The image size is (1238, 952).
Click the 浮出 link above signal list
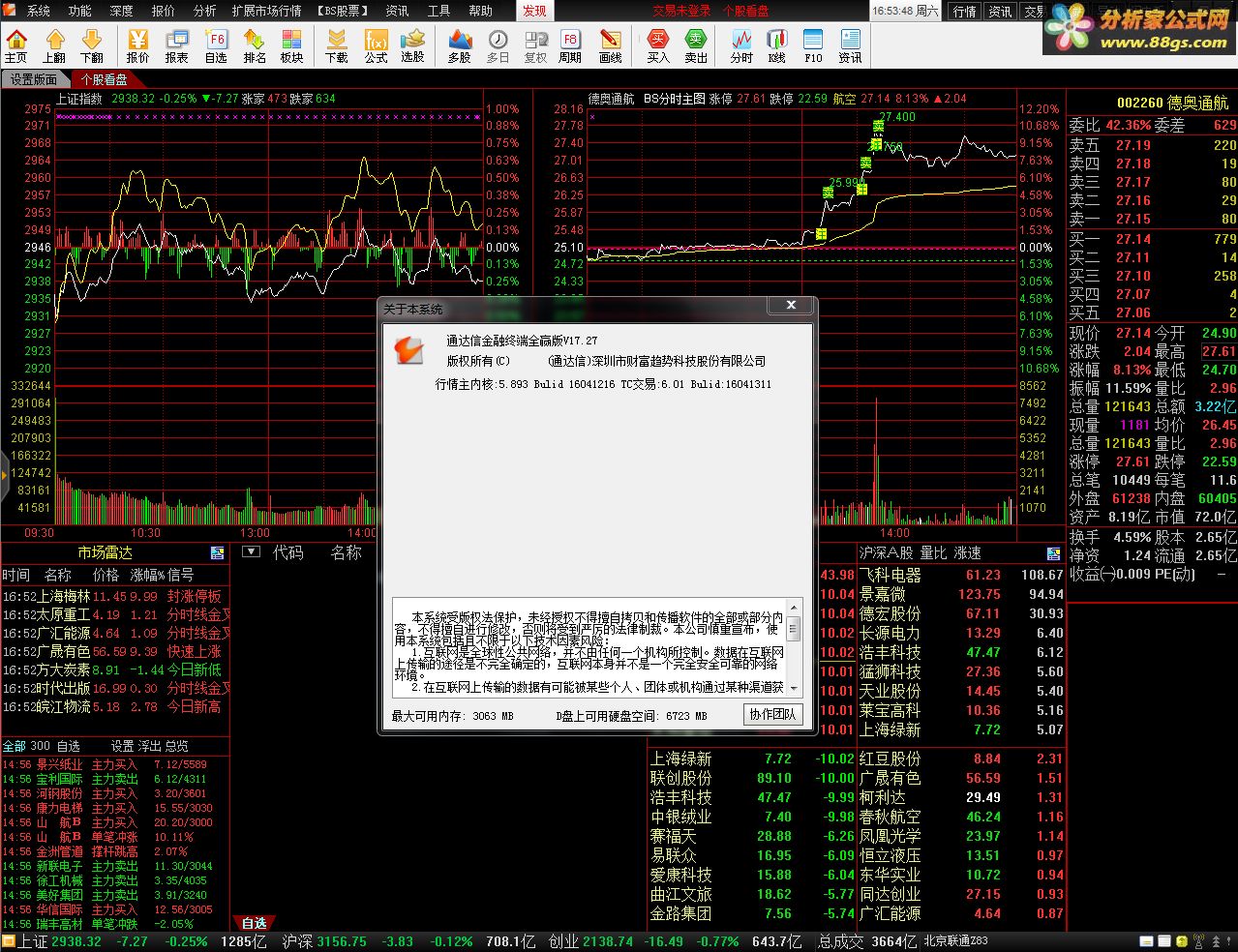(x=150, y=746)
